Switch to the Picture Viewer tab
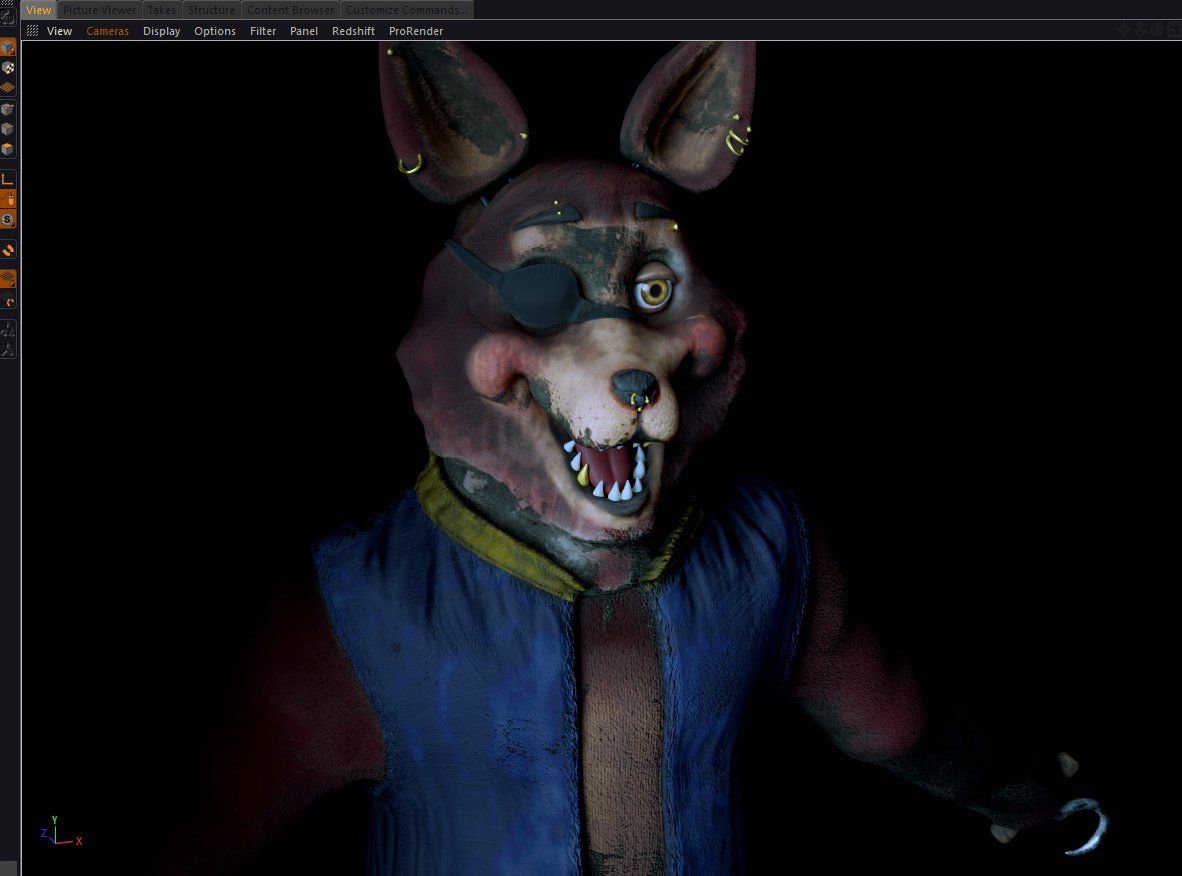The width and height of the screenshot is (1182, 876). pos(99,10)
